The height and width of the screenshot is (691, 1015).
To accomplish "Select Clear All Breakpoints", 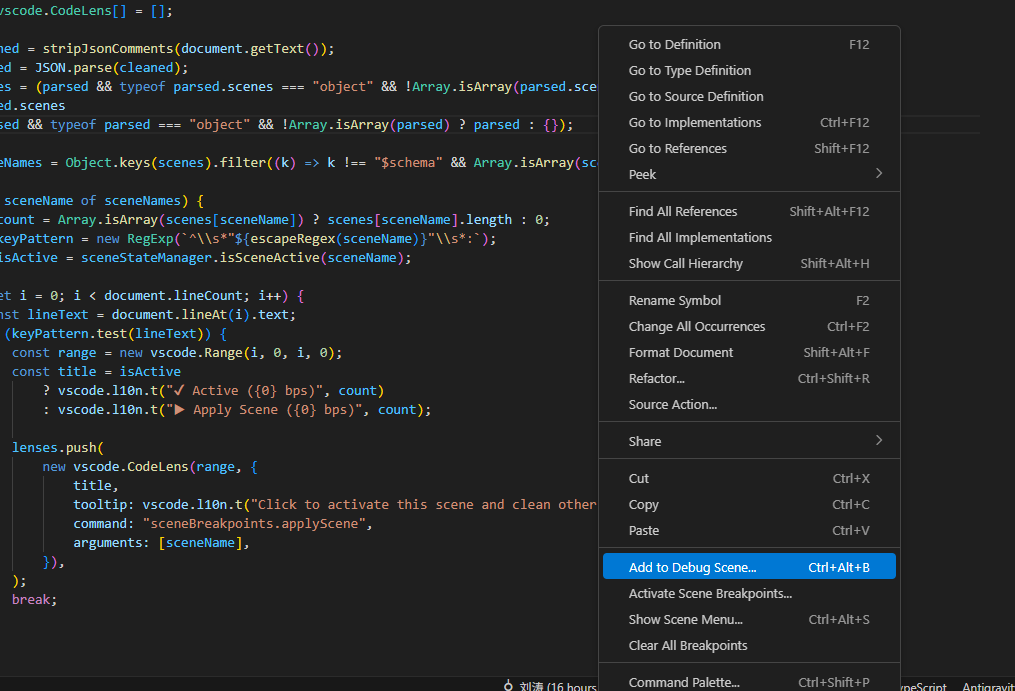I will point(749,645).
